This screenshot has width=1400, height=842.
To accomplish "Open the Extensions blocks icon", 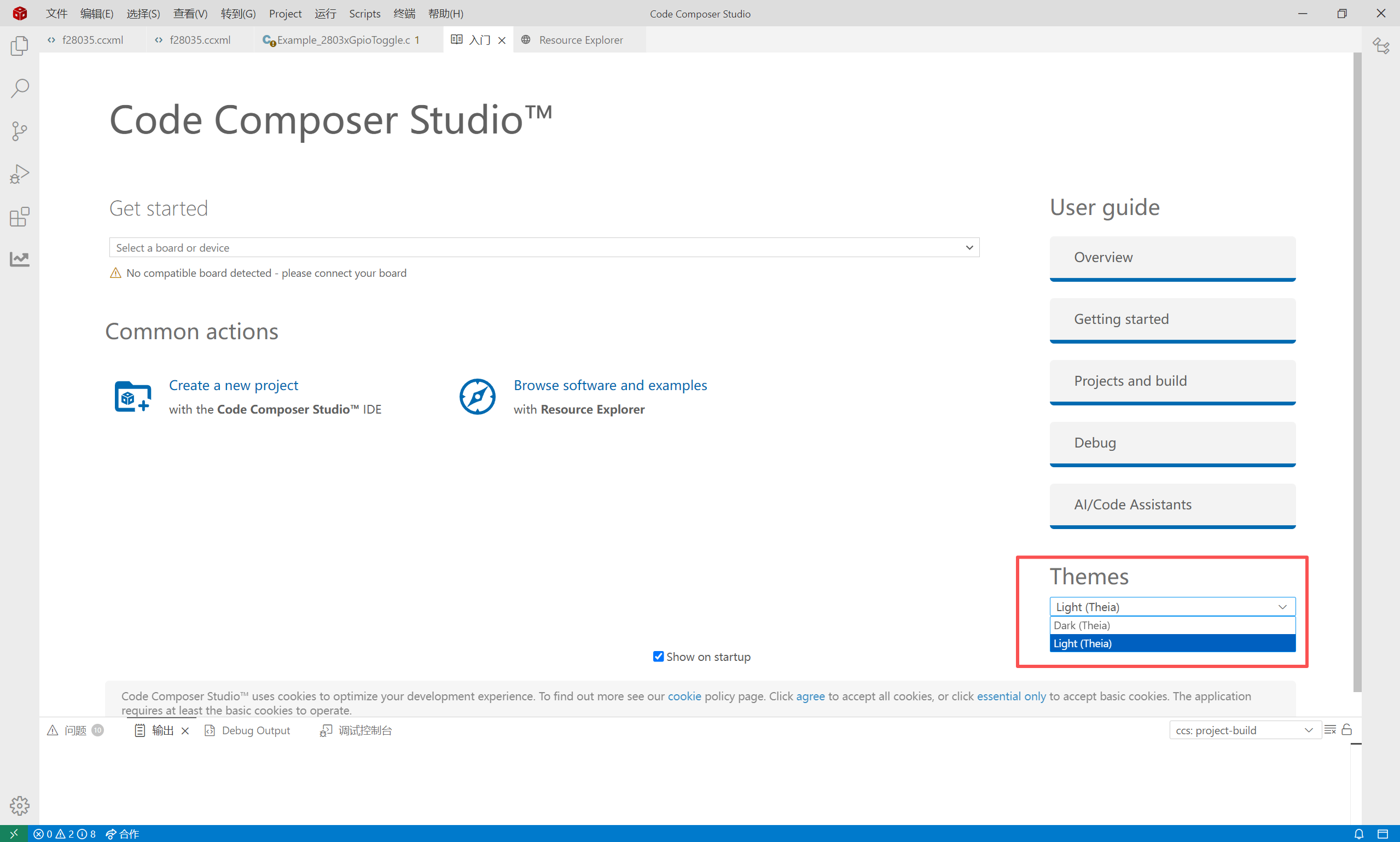I will click(x=19, y=216).
